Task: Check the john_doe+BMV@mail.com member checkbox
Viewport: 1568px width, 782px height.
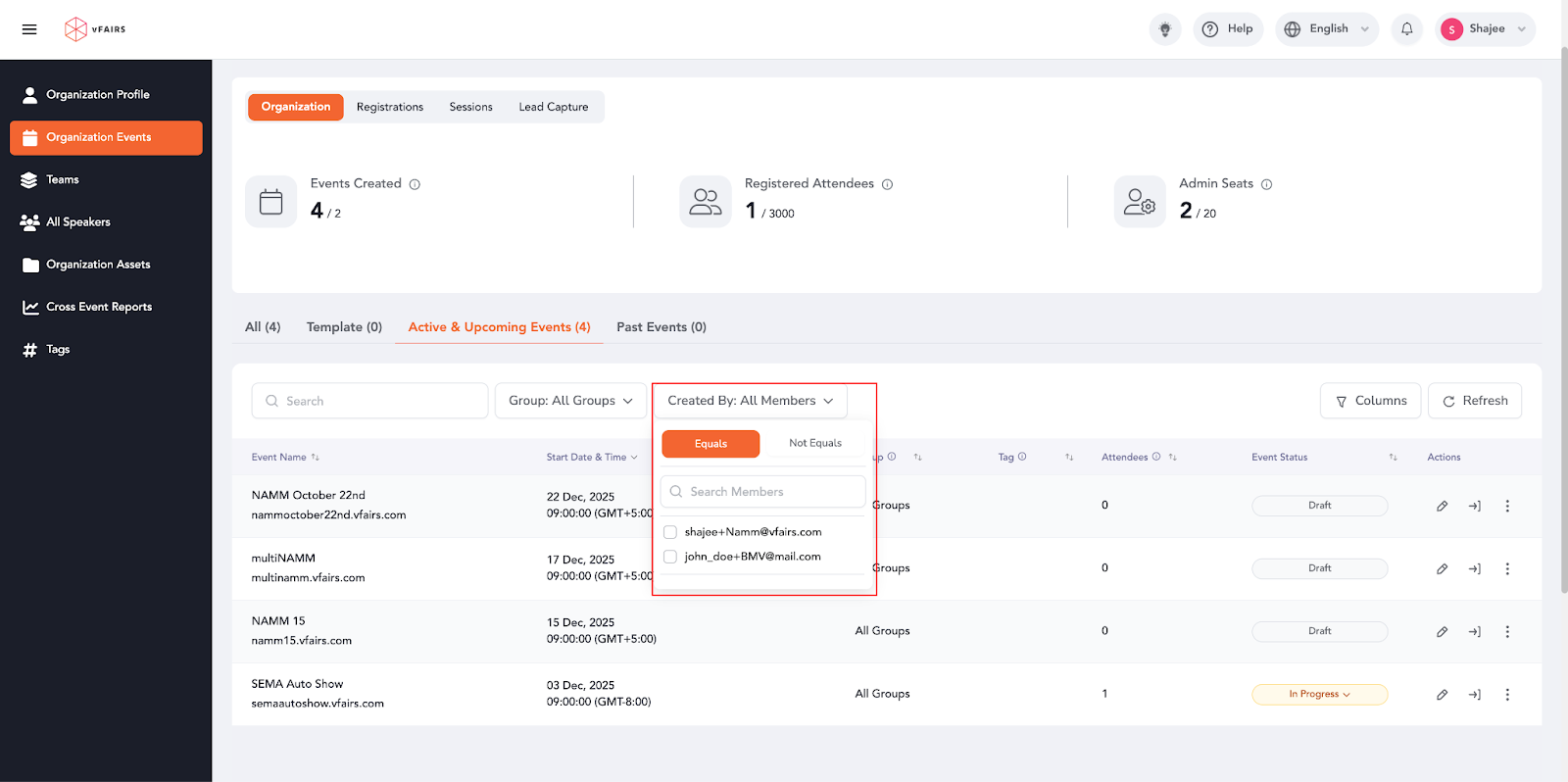Action: click(x=670, y=557)
